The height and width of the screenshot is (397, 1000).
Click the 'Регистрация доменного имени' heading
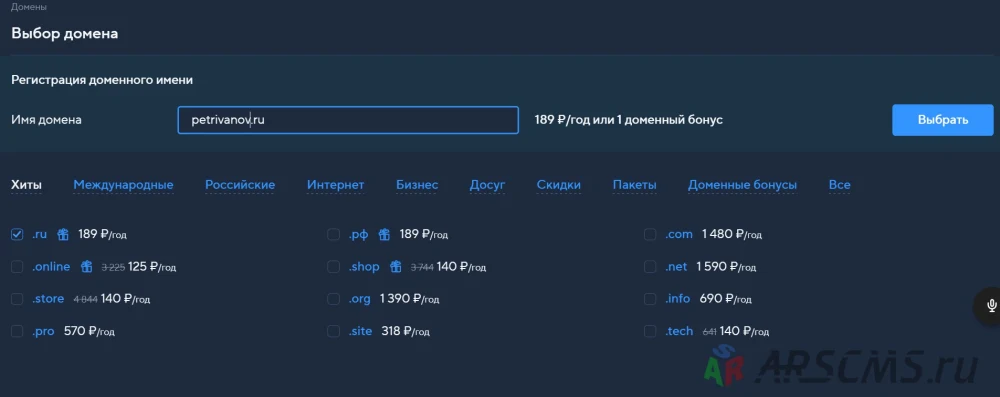(x=102, y=80)
